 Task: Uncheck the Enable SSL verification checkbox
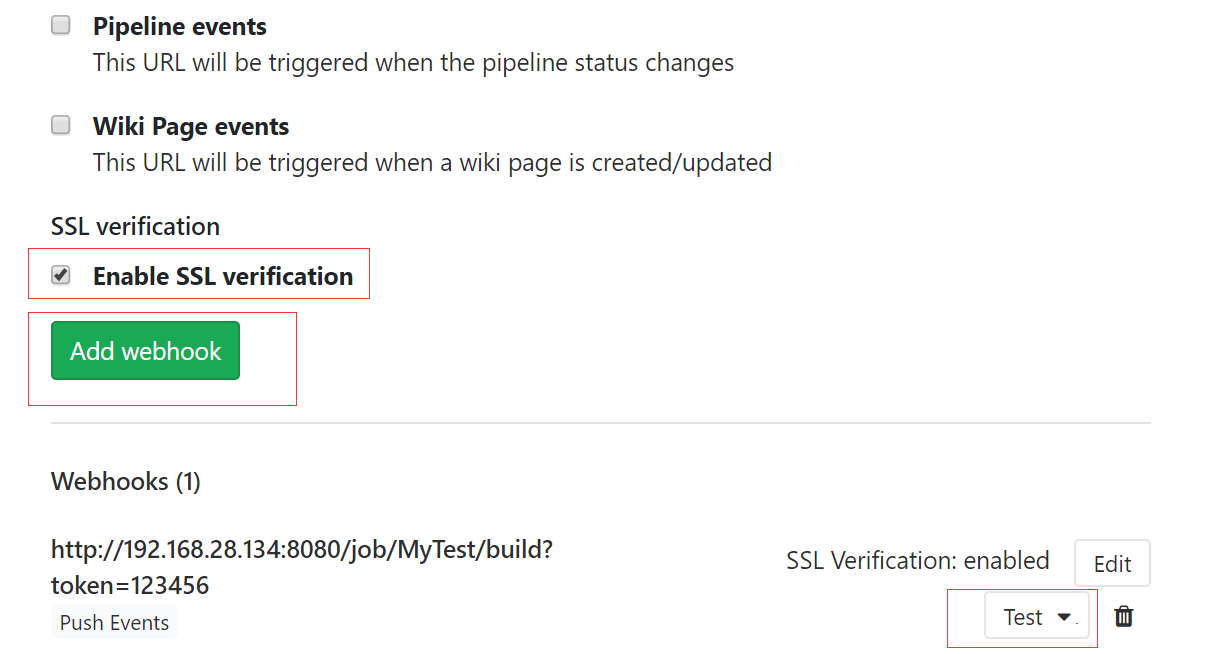tap(61, 275)
